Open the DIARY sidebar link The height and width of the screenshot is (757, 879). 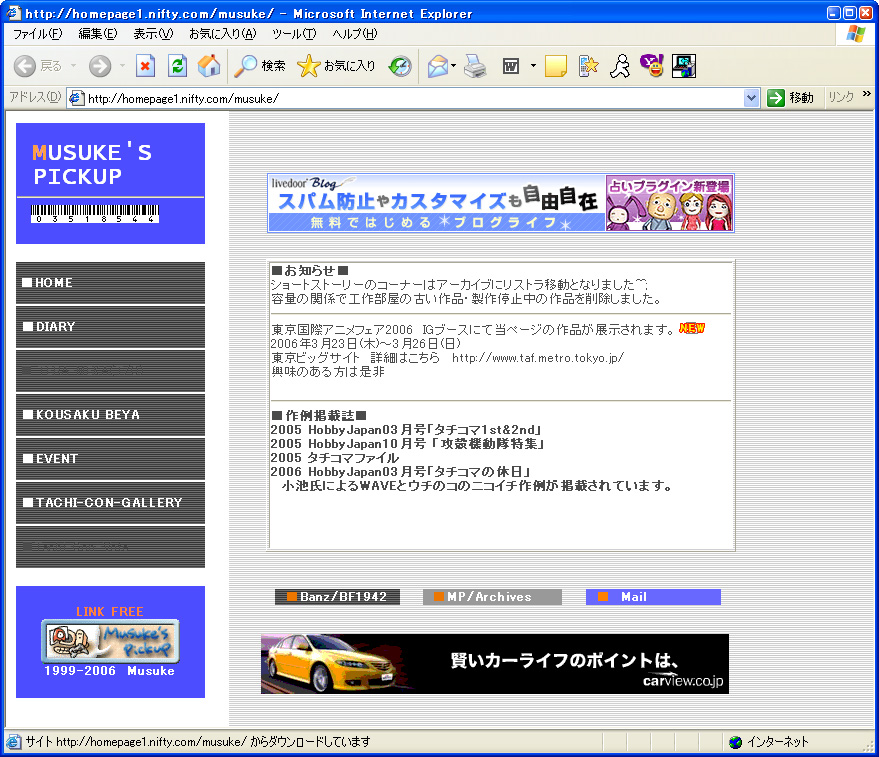[110, 327]
